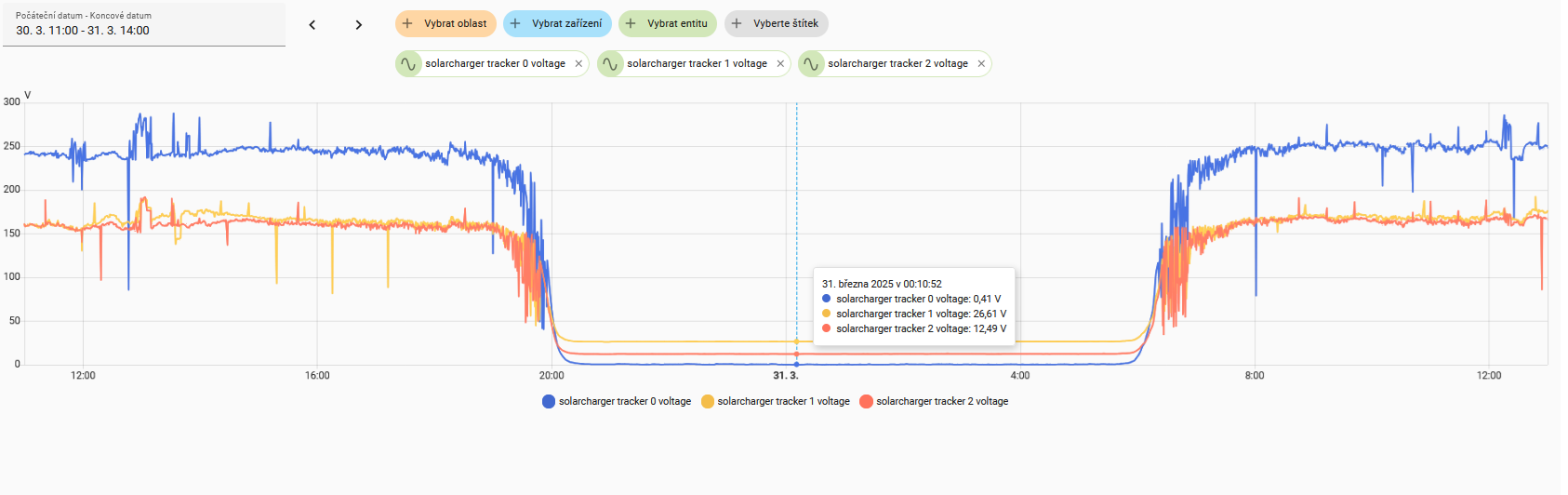Image resolution: width=1568 pixels, height=495 pixels.
Task: Click the Vybrat entitu chip button
Action: click(x=668, y=24)
